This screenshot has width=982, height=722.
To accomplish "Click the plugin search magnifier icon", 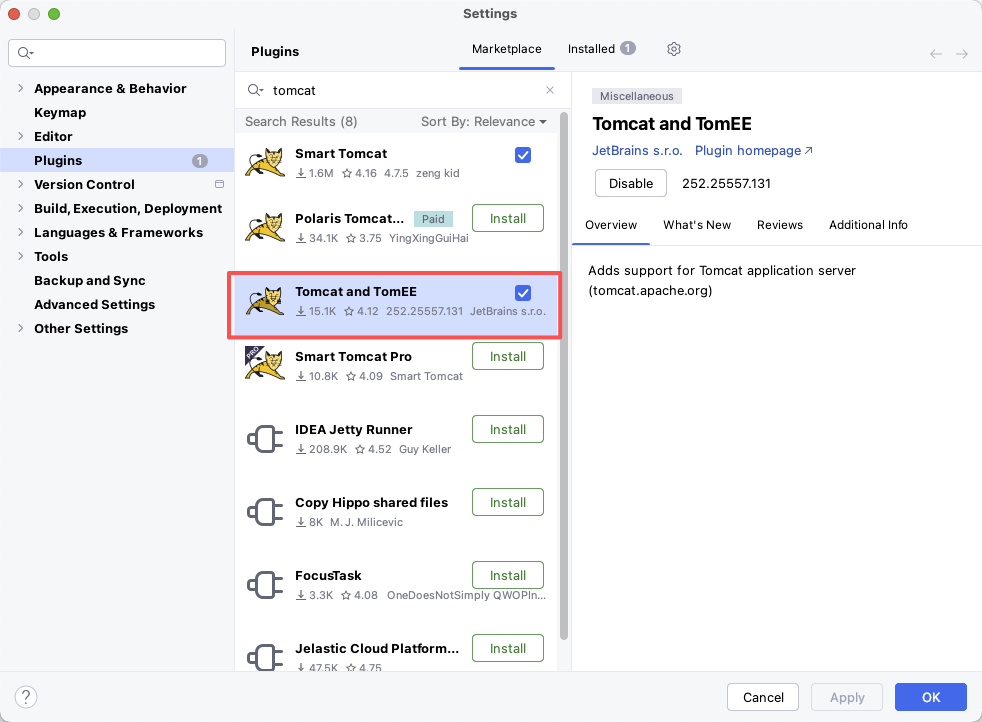I will point(255,90).
